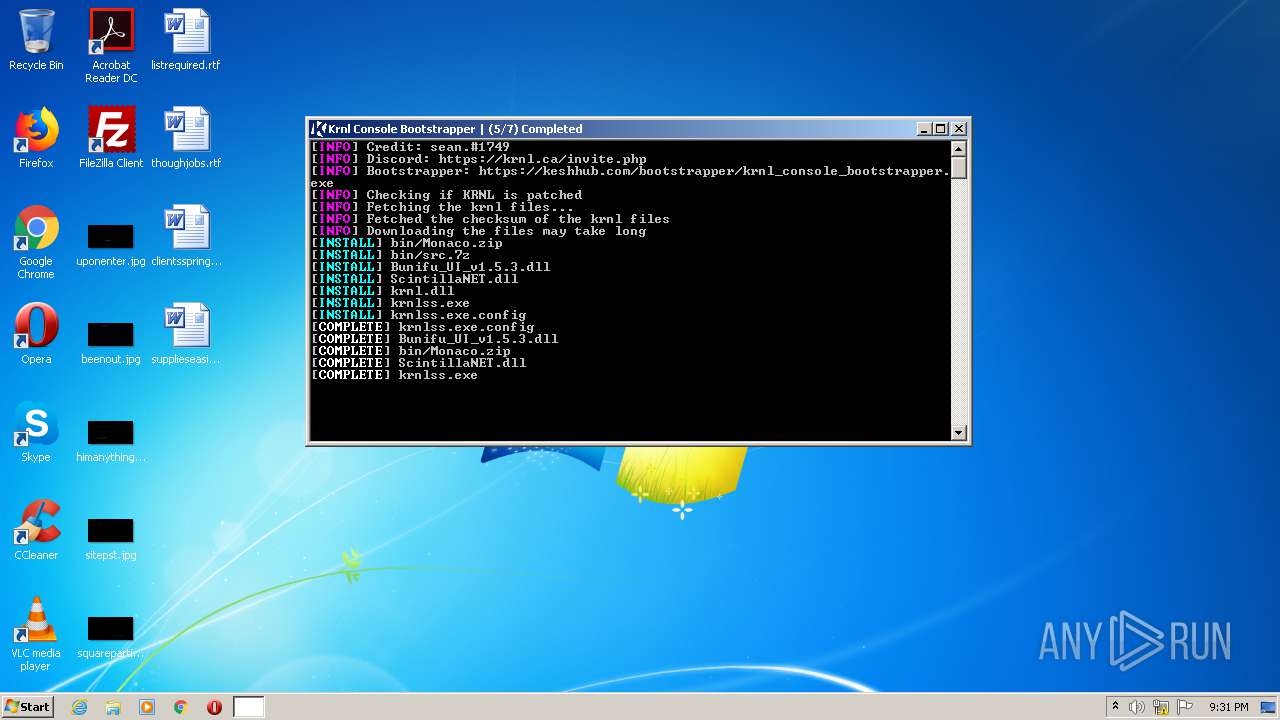Open Action Center flag icon
The height and width of the screenshot is (720, 1280).
point(1185,707)
